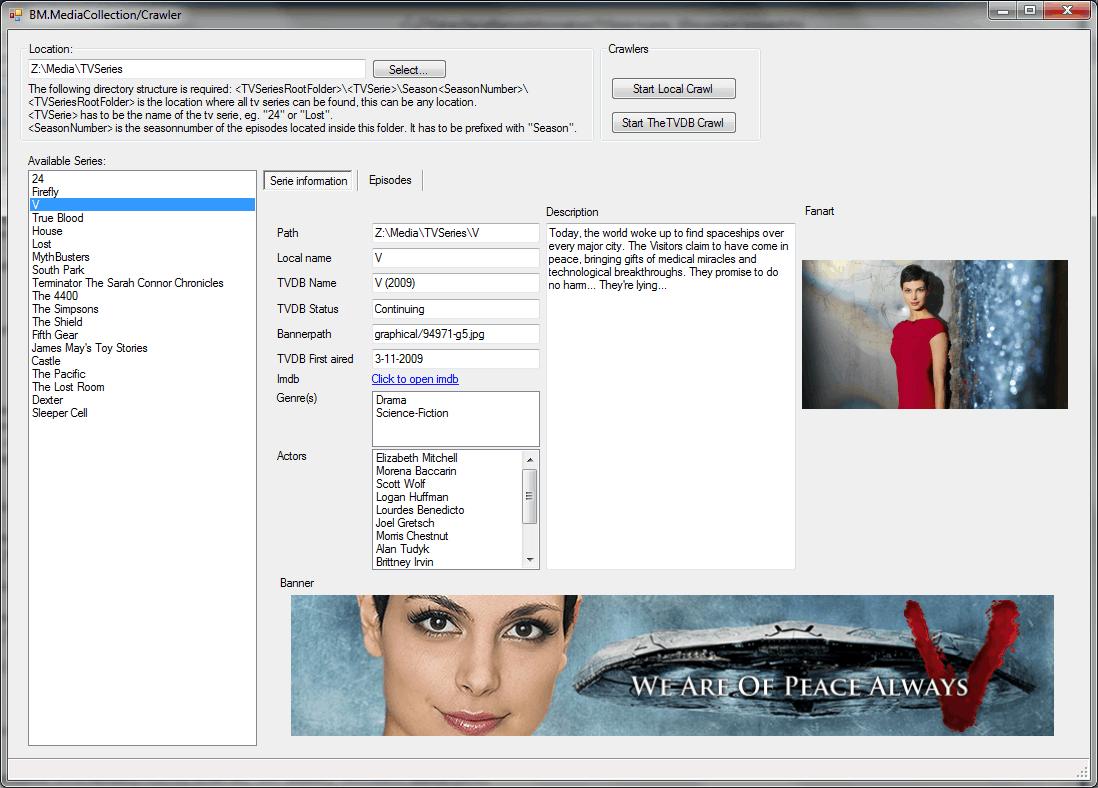Select actor Morris Chestnut
Image resolution: width=1098 pixels, height=788 pixels.
point(448,536)
